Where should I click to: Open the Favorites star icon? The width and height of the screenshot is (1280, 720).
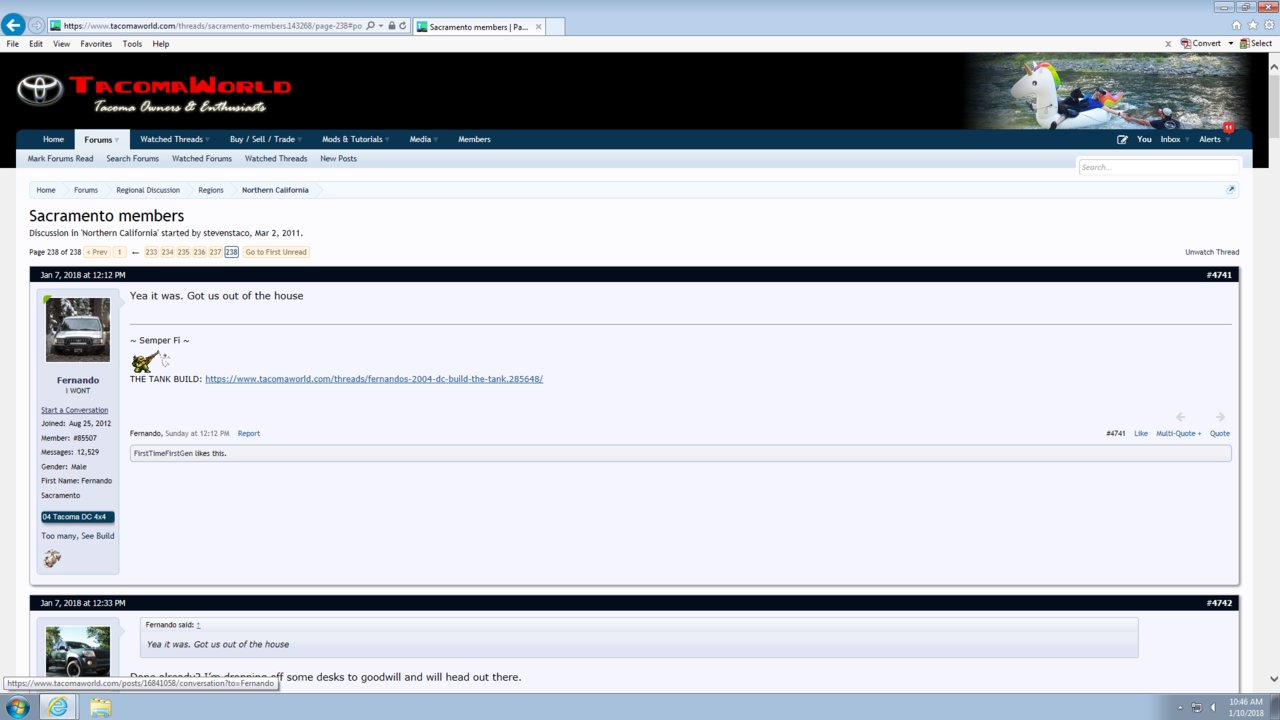[1252, 25]
